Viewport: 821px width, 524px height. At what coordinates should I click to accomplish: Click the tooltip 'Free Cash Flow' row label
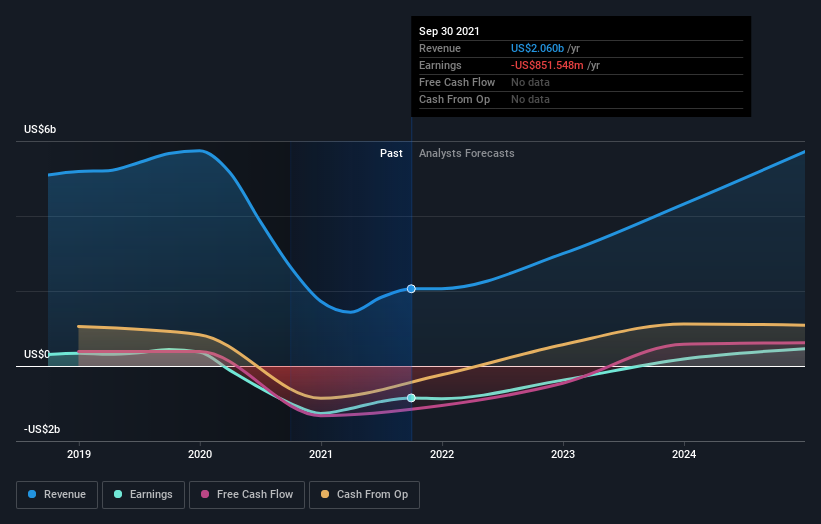pos(457,82)
